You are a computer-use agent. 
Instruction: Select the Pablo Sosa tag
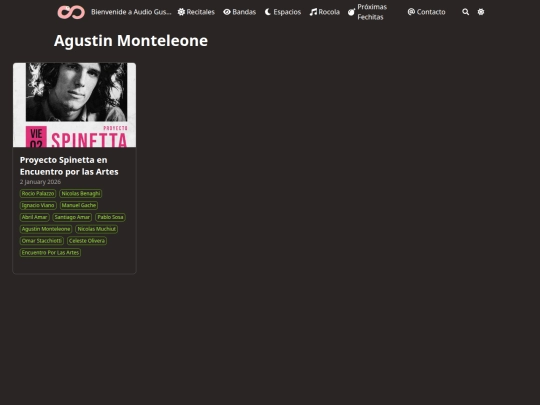(110, 217)
